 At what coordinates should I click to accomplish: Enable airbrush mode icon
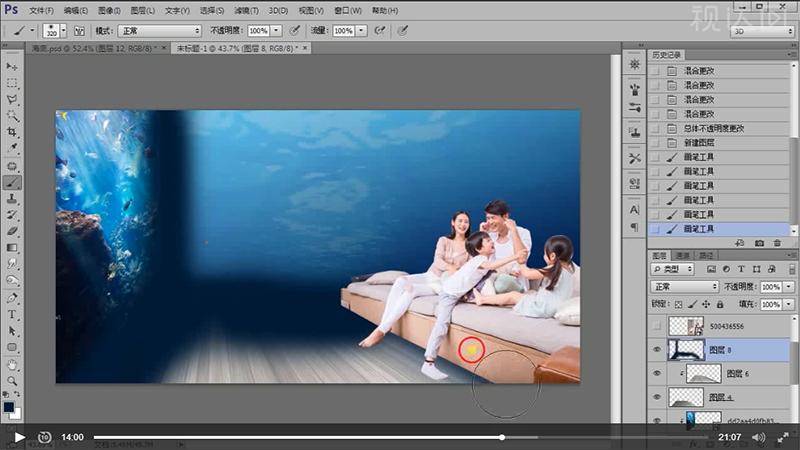point(380,31)
